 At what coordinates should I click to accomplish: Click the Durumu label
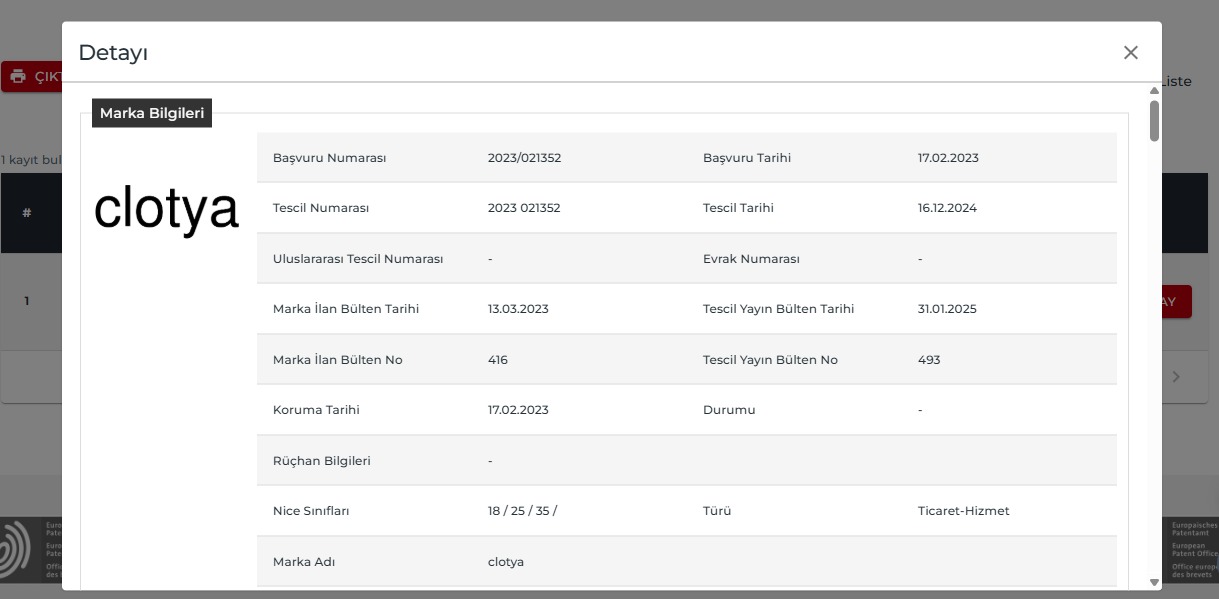(729, 410)
